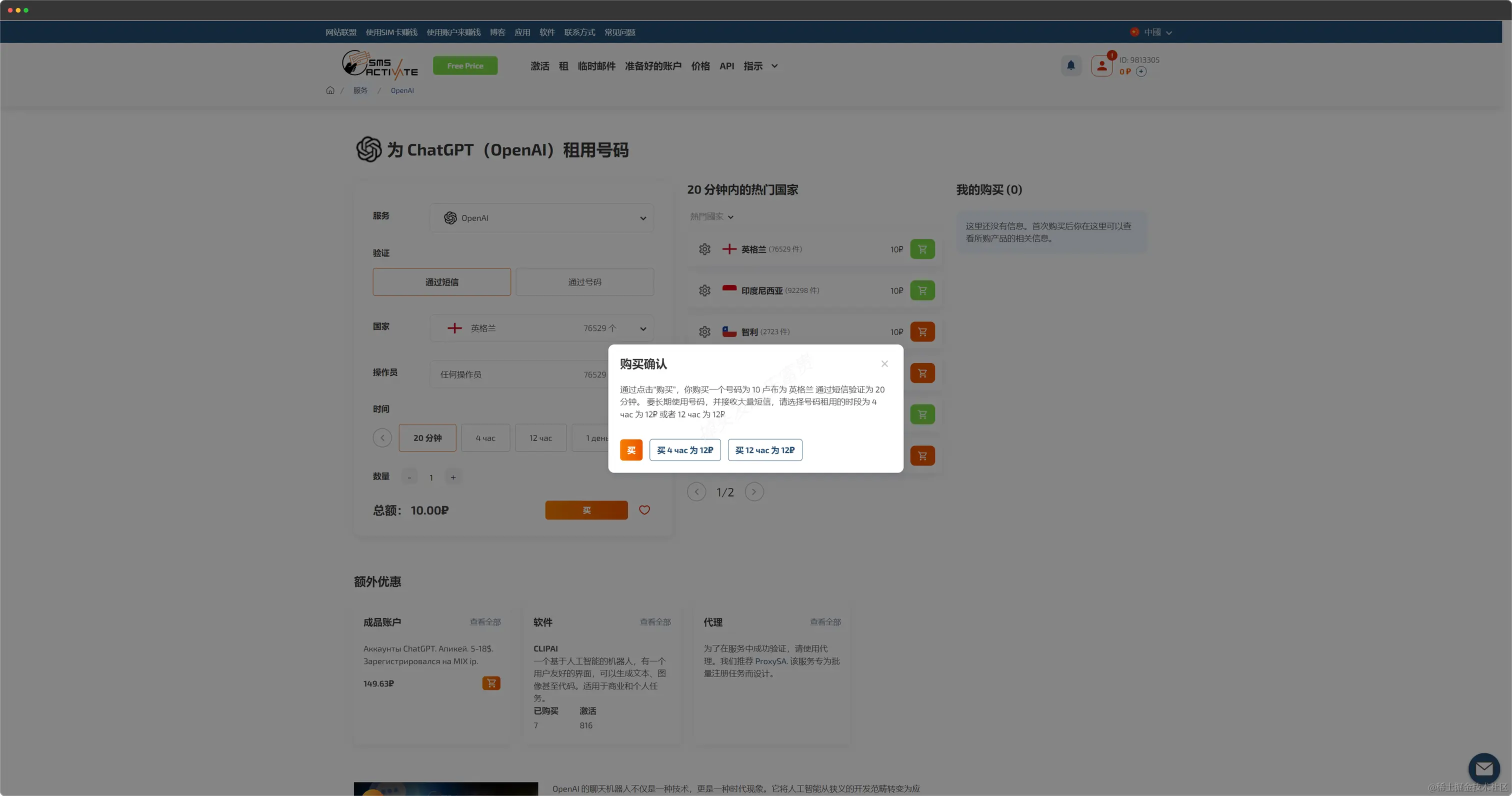Click the CLIPAI software title
Viewport: 1512px width, 796px height.
click(x=545, y=648)
